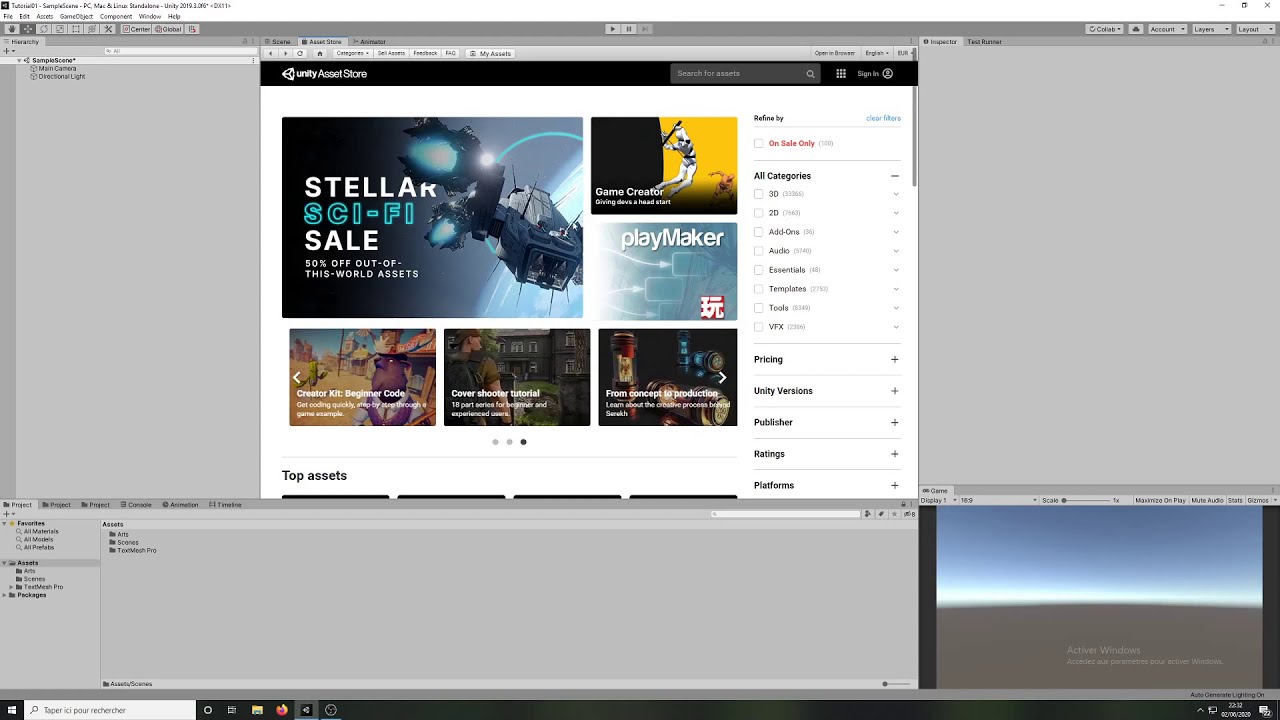1280x720 pixels.
Task: Click clear filters link
Action: click(x=883, y=118)
